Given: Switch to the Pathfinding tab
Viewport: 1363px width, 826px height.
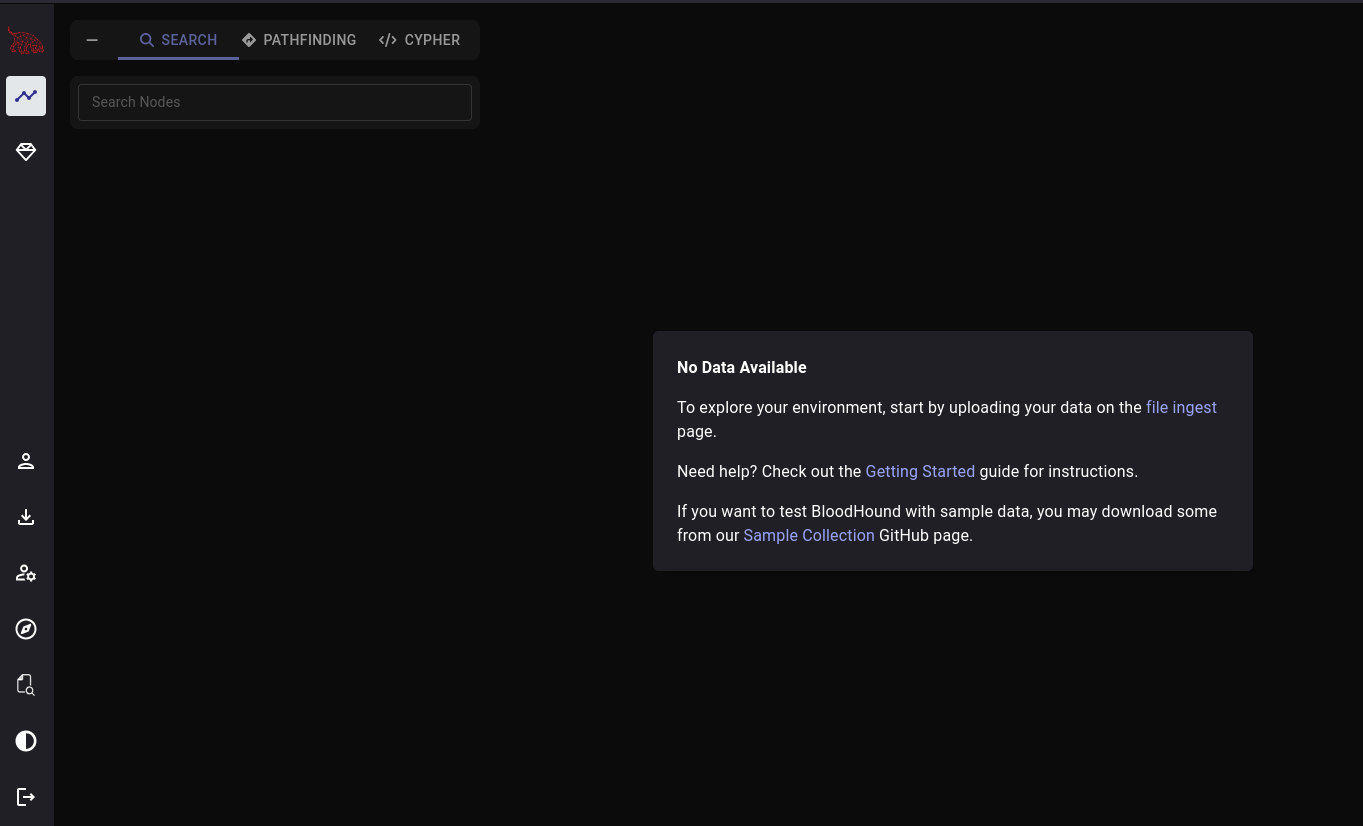Looking at the screenshot, I should click(299, 40).
